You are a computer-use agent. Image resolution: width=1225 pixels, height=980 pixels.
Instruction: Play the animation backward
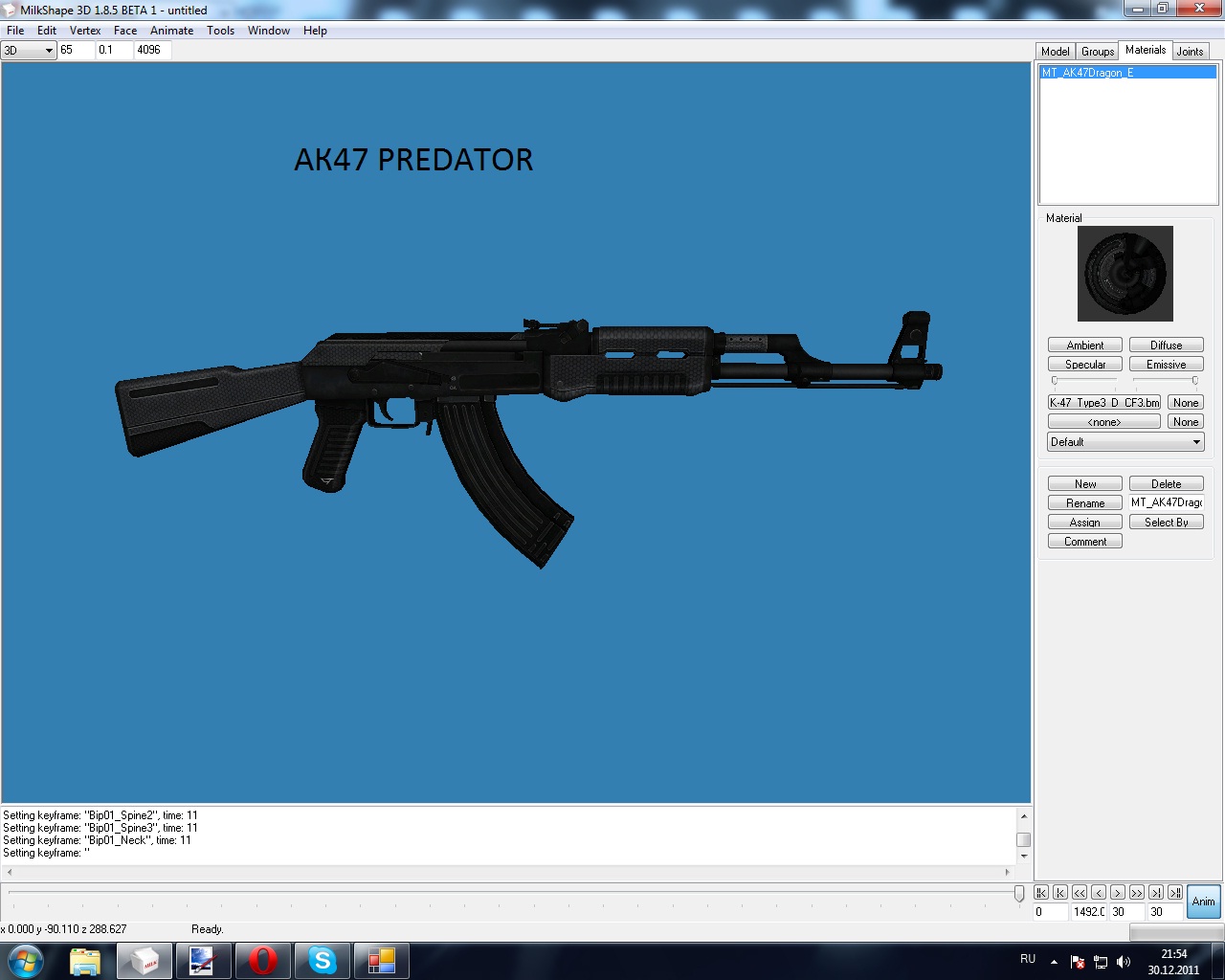click(x=1080, y=892)
